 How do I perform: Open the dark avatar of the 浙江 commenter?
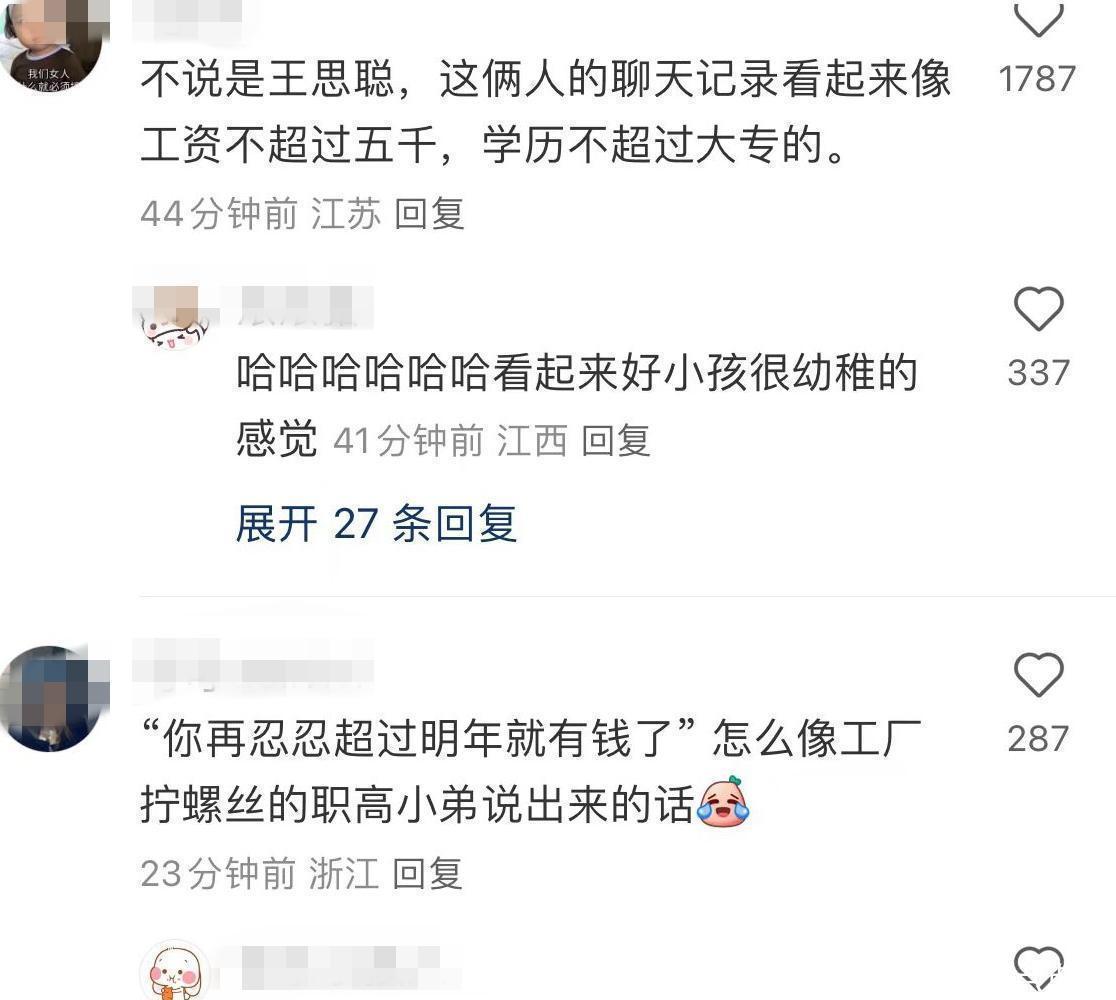50,698
